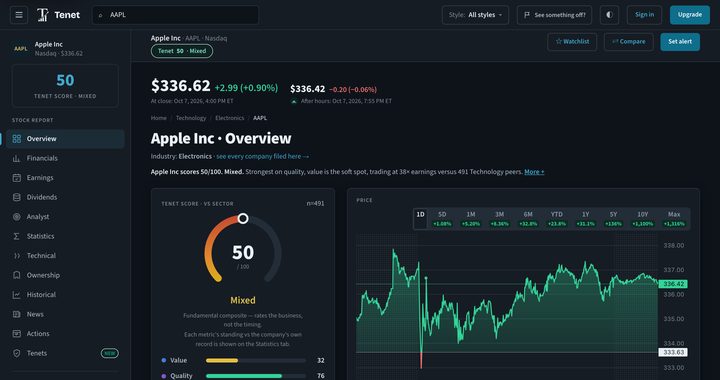Click the Compare button

pyautogui.click(x=628, y=42)
